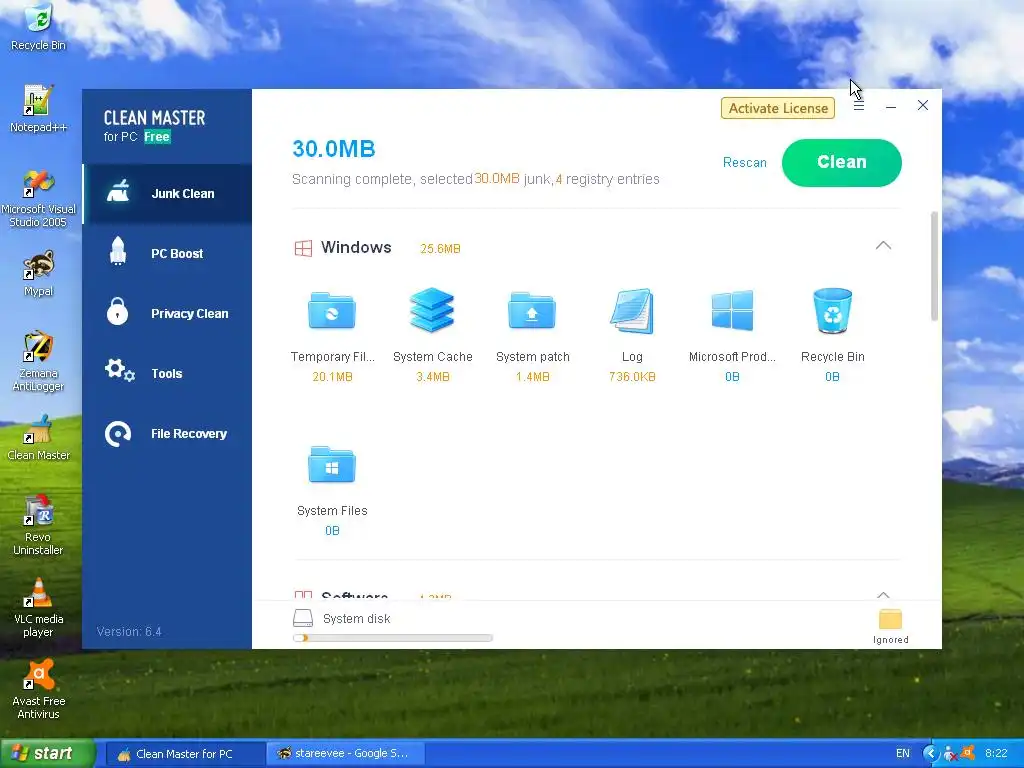Click the Version: 6.4 label

(129, 632)
